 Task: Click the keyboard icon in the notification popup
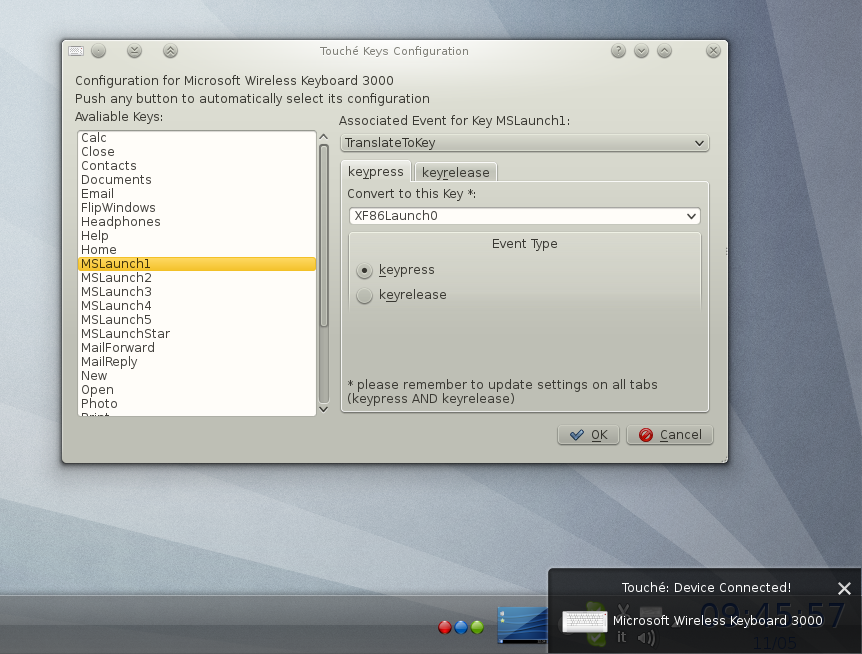[x=585, y=621]
